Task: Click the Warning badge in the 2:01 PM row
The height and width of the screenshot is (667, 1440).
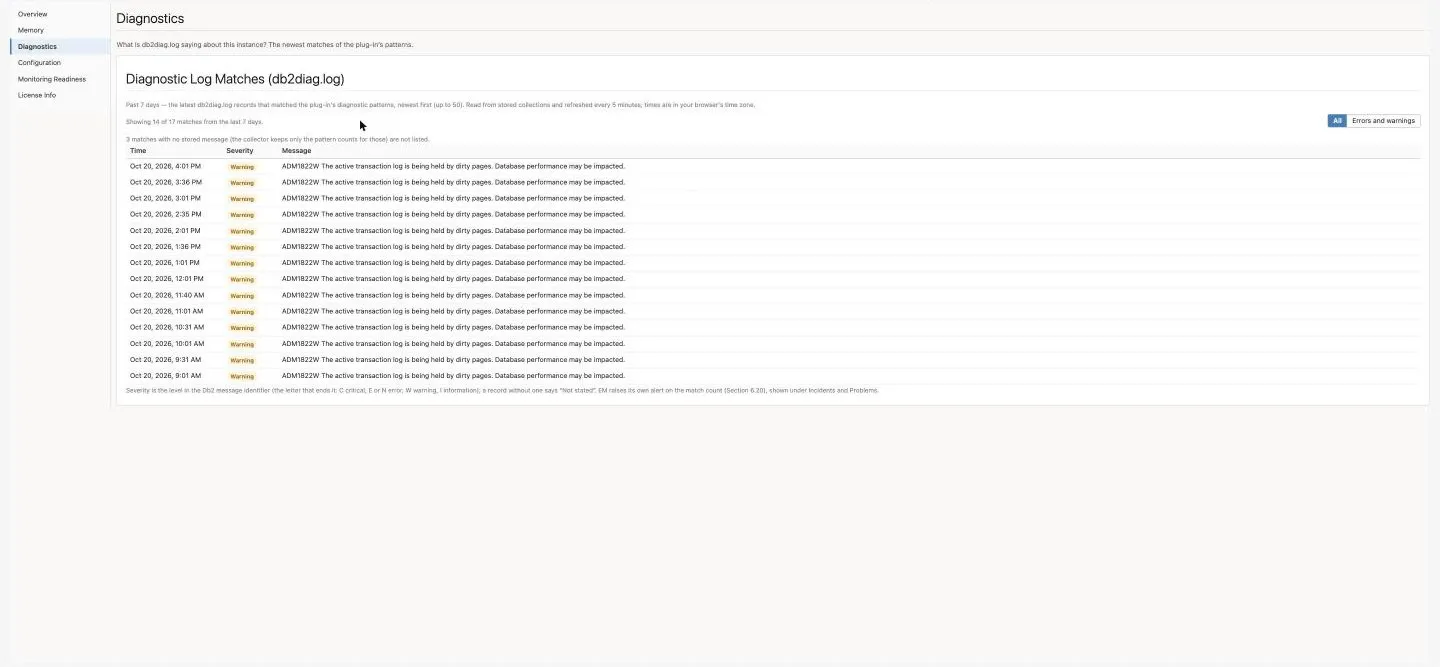Action: click(x=242, y=231)
